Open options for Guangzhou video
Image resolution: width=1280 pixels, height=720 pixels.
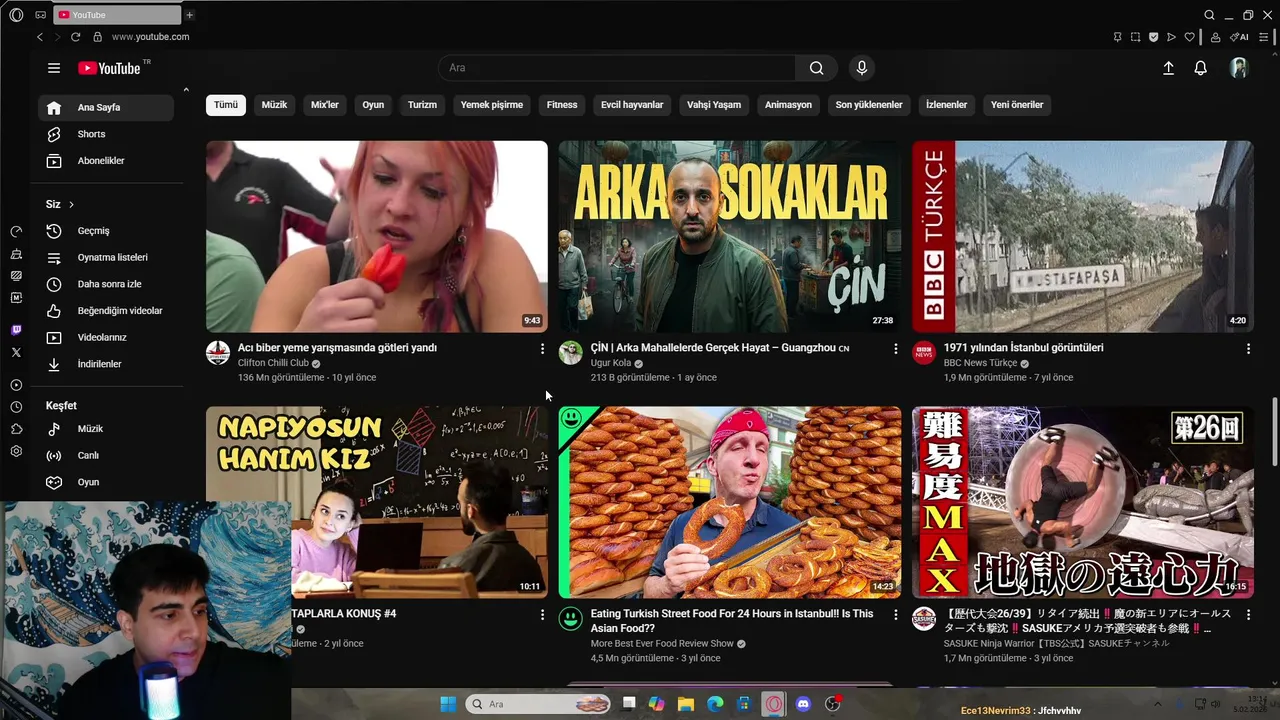click(x=895, y=349)
